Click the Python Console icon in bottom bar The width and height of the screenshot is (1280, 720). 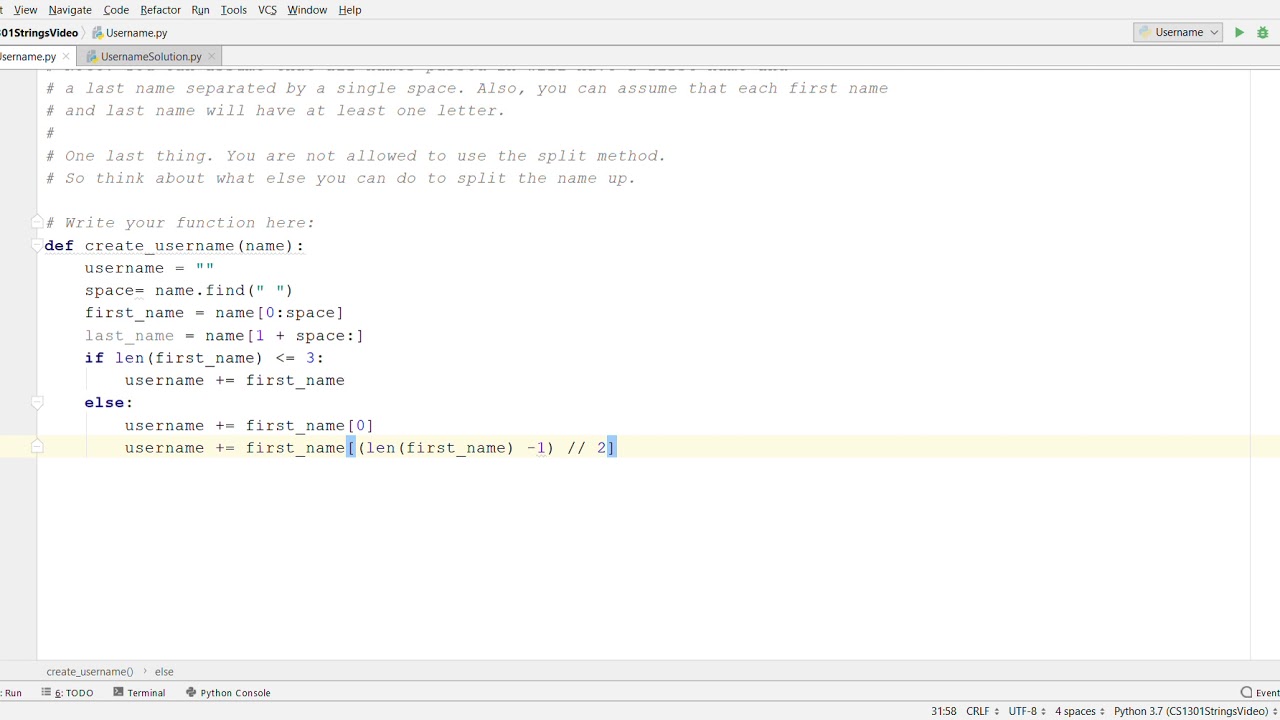tap(191, 692)
